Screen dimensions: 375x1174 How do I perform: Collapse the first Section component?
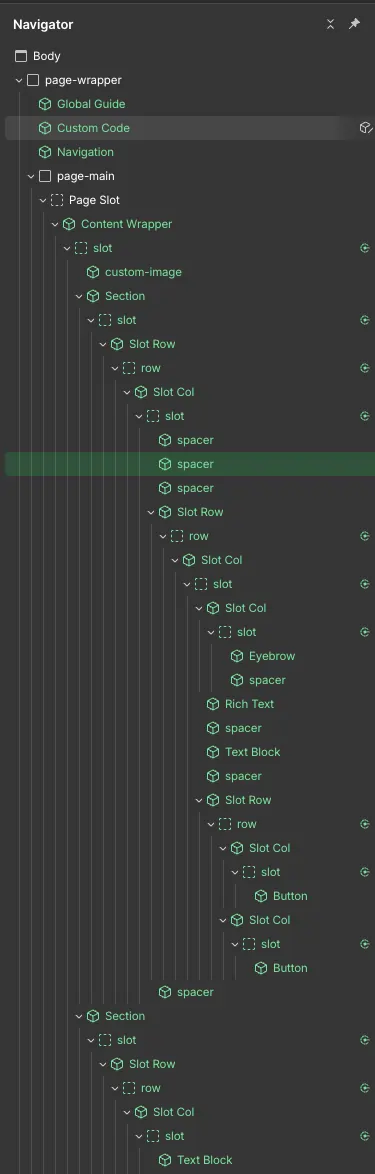[x=79, y=296]
